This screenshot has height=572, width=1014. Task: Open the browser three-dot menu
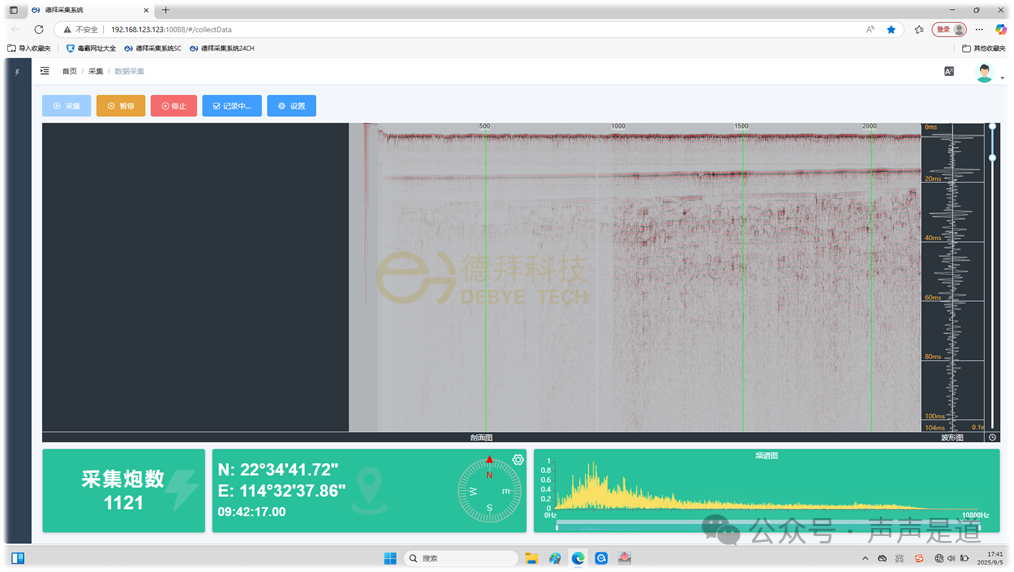(979, 30)
